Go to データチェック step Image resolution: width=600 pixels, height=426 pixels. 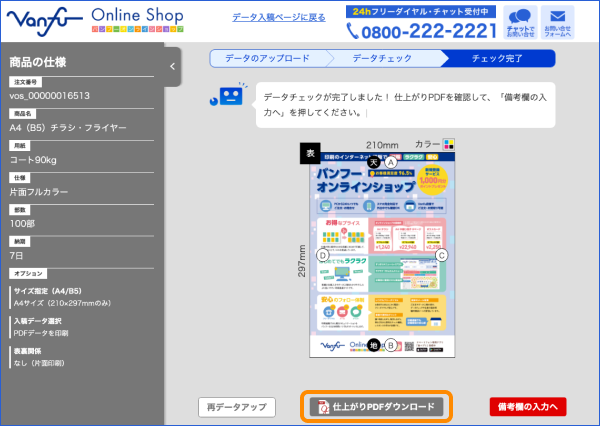pyautogui.click(x=382, y=58)
